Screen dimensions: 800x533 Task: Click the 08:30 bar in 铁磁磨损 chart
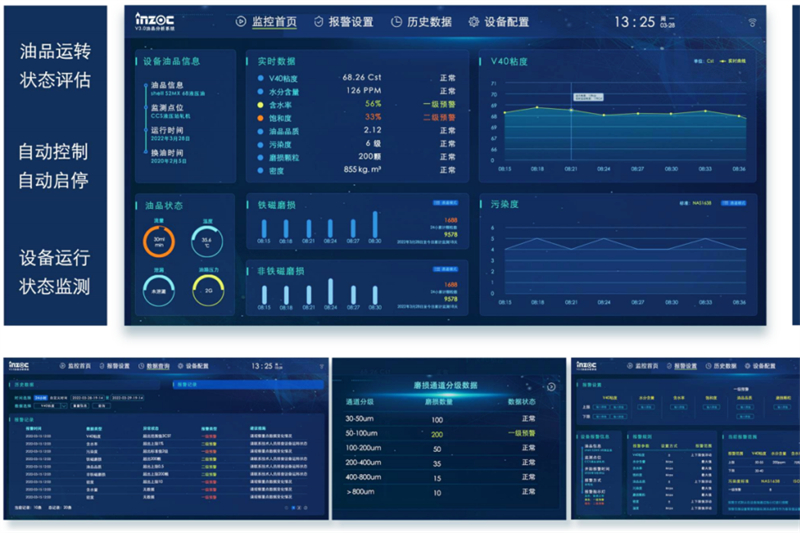pos(376,224)
